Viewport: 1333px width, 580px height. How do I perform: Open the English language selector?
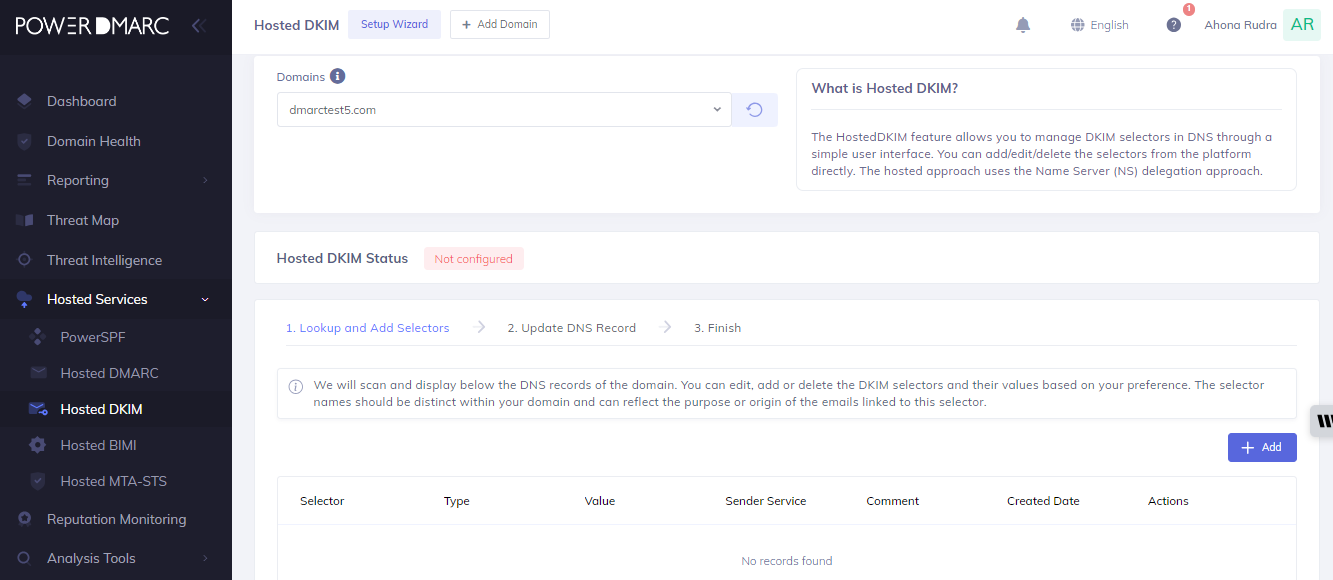(1099, 25)
